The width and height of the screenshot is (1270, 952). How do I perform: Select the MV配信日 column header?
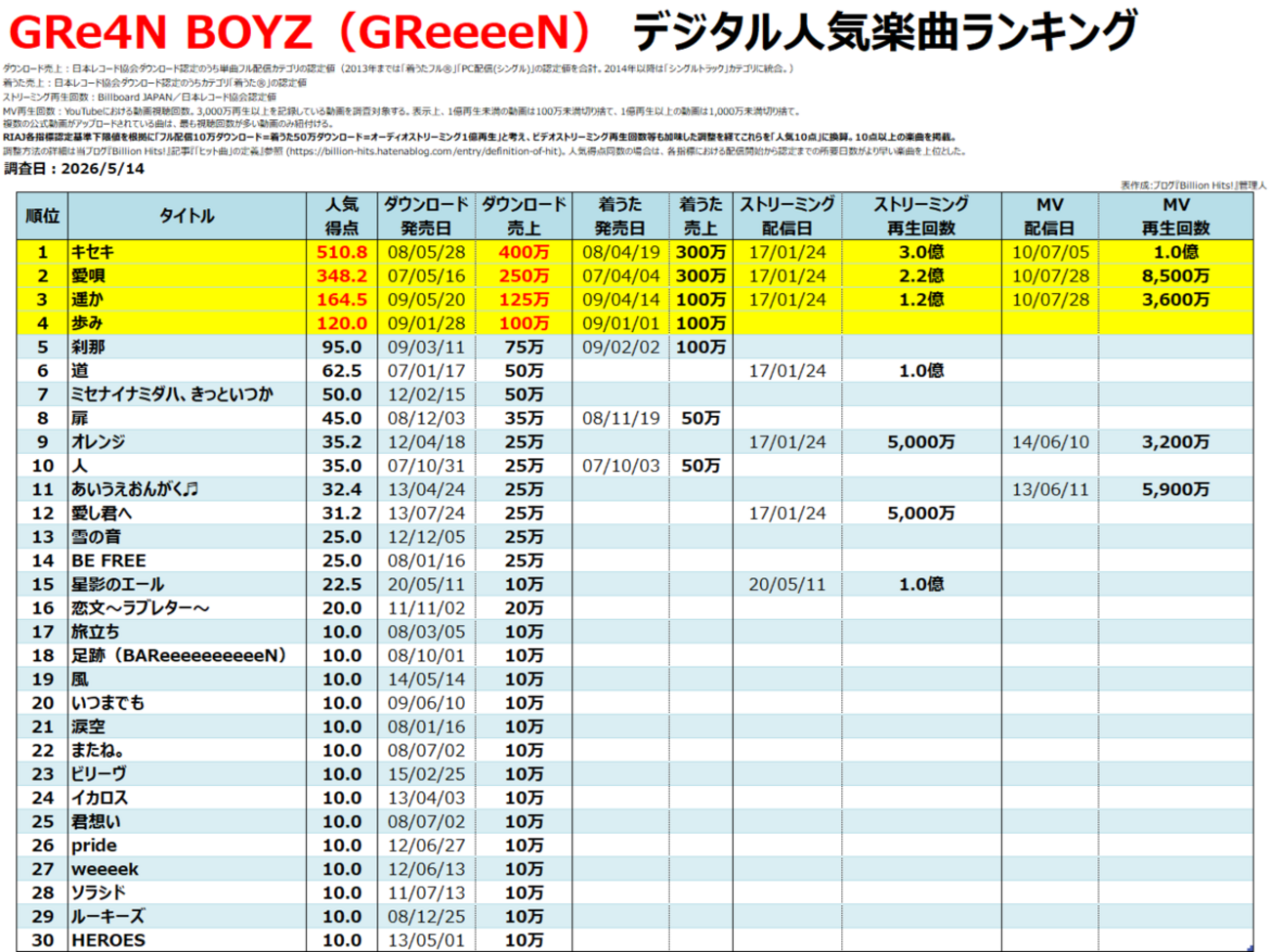(x=1050, y=216)
